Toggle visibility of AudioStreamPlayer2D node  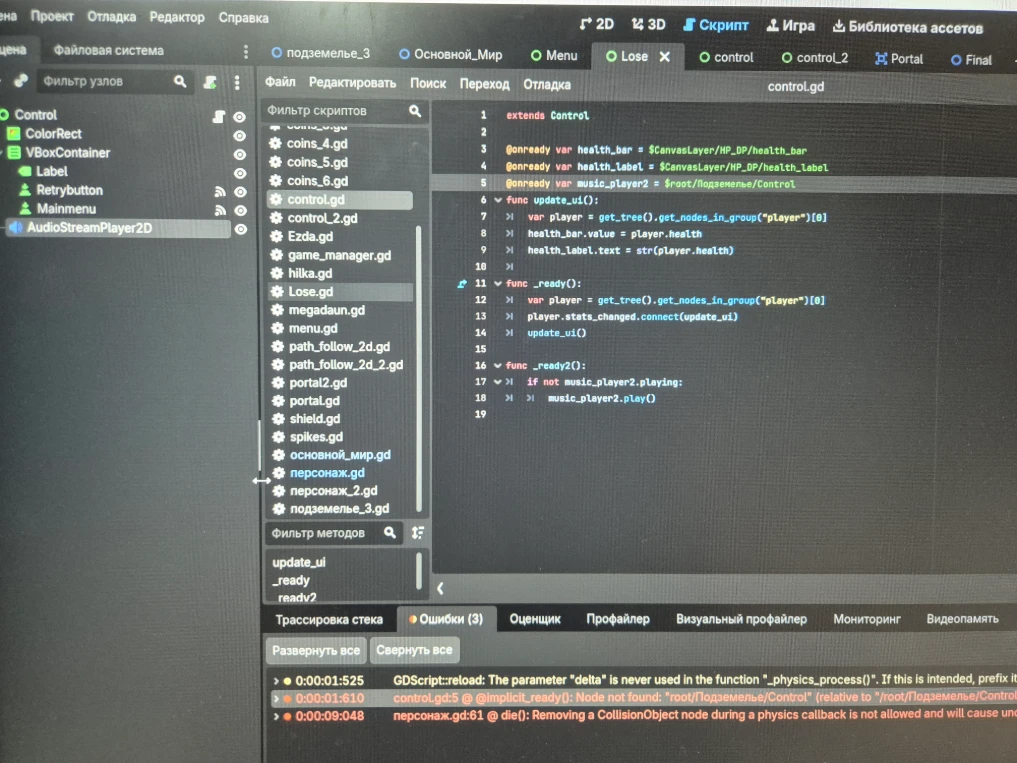pyautogui.click(x=240, y=230)
